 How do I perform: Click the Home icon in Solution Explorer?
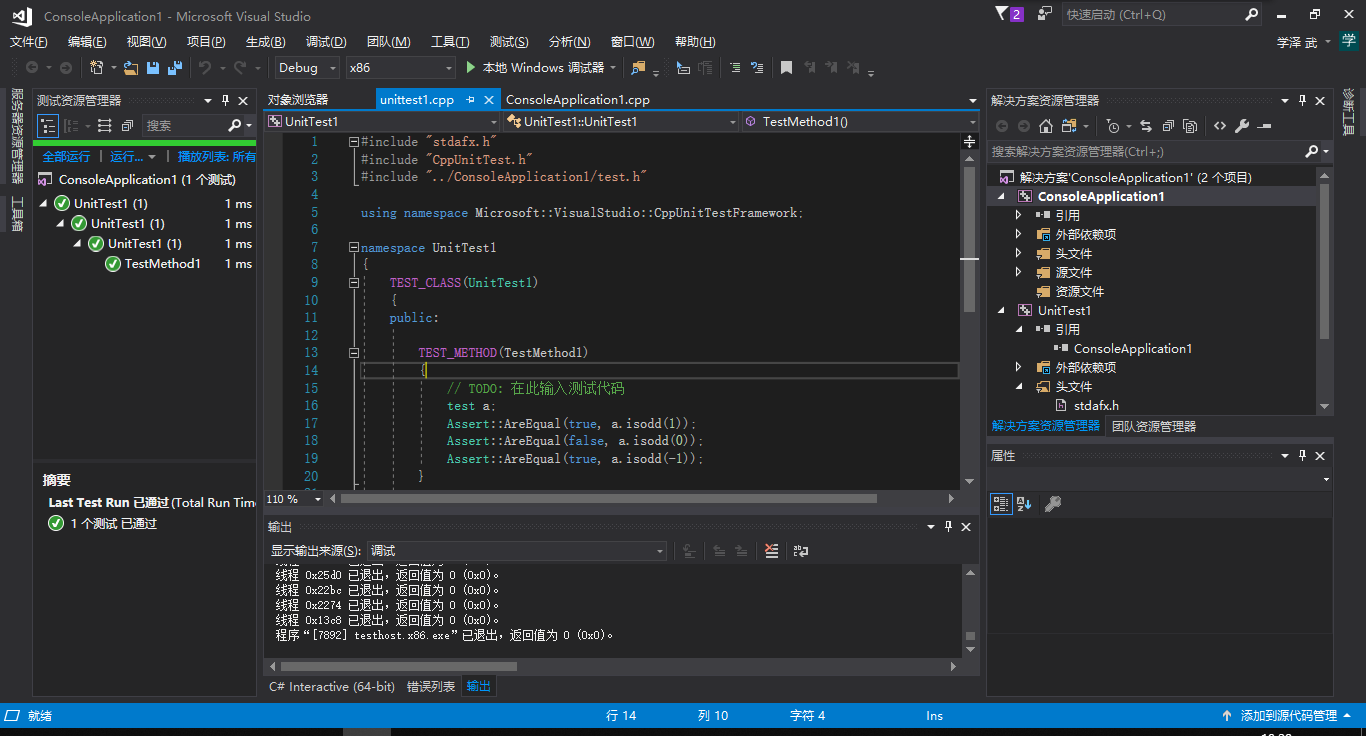click(1045, 126)
